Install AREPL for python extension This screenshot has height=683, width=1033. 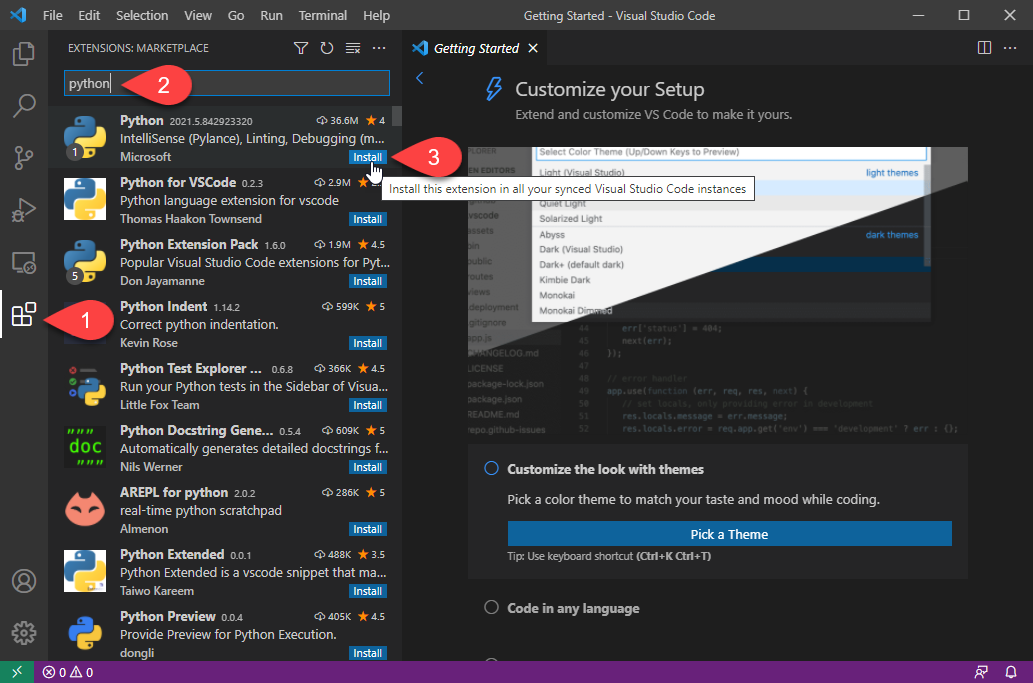pyautogui.click(x=367, y=529)
